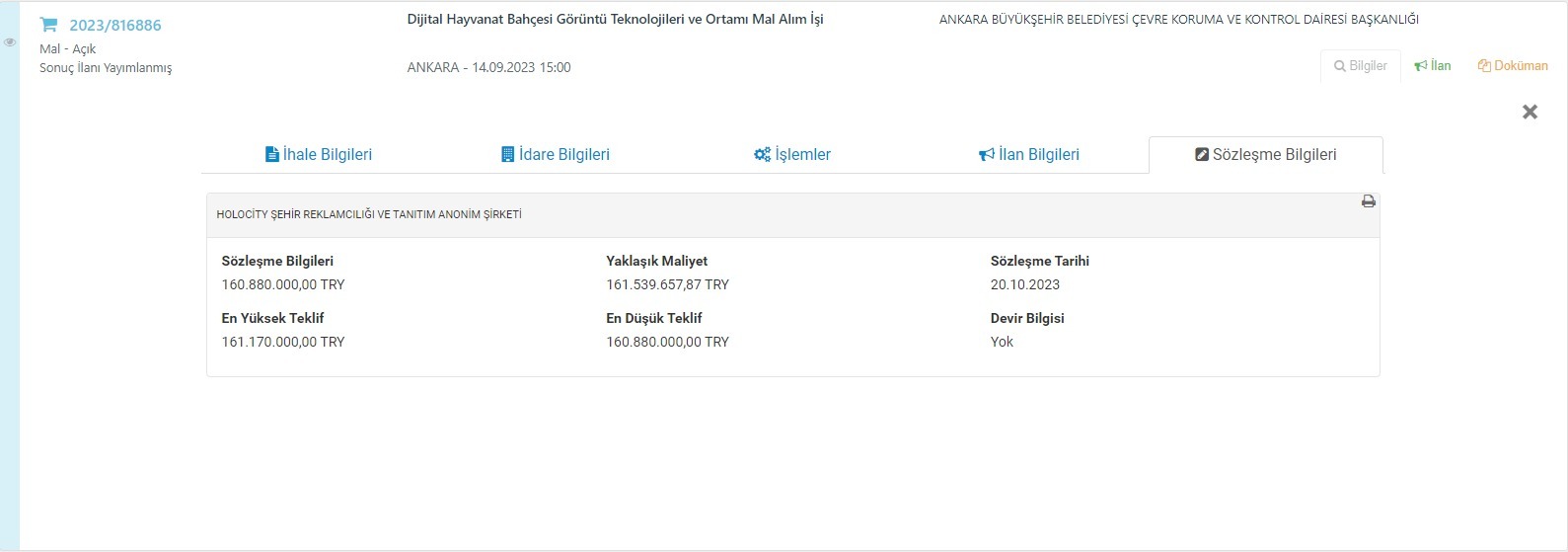Image resolution: width=1568 pixels, height=552 pixels.
Task: Switch to the İdare Bilgileri tab
Action: pos(555,155)
